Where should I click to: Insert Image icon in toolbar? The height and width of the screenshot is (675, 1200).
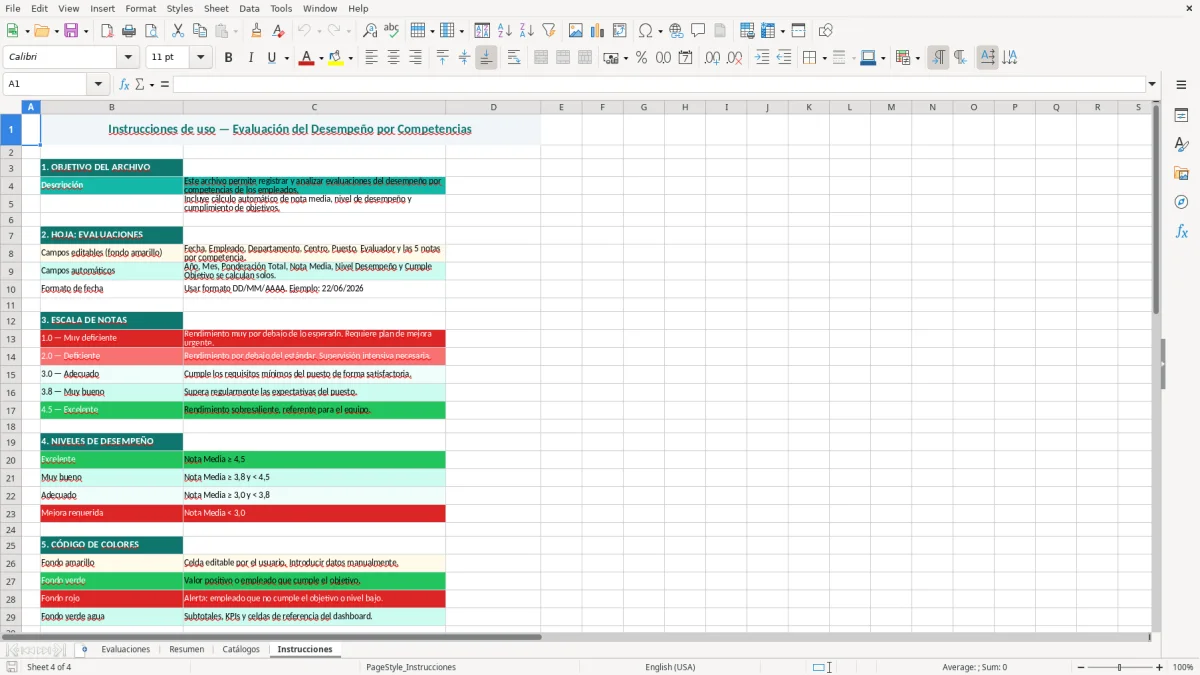[x=576, y=31]
